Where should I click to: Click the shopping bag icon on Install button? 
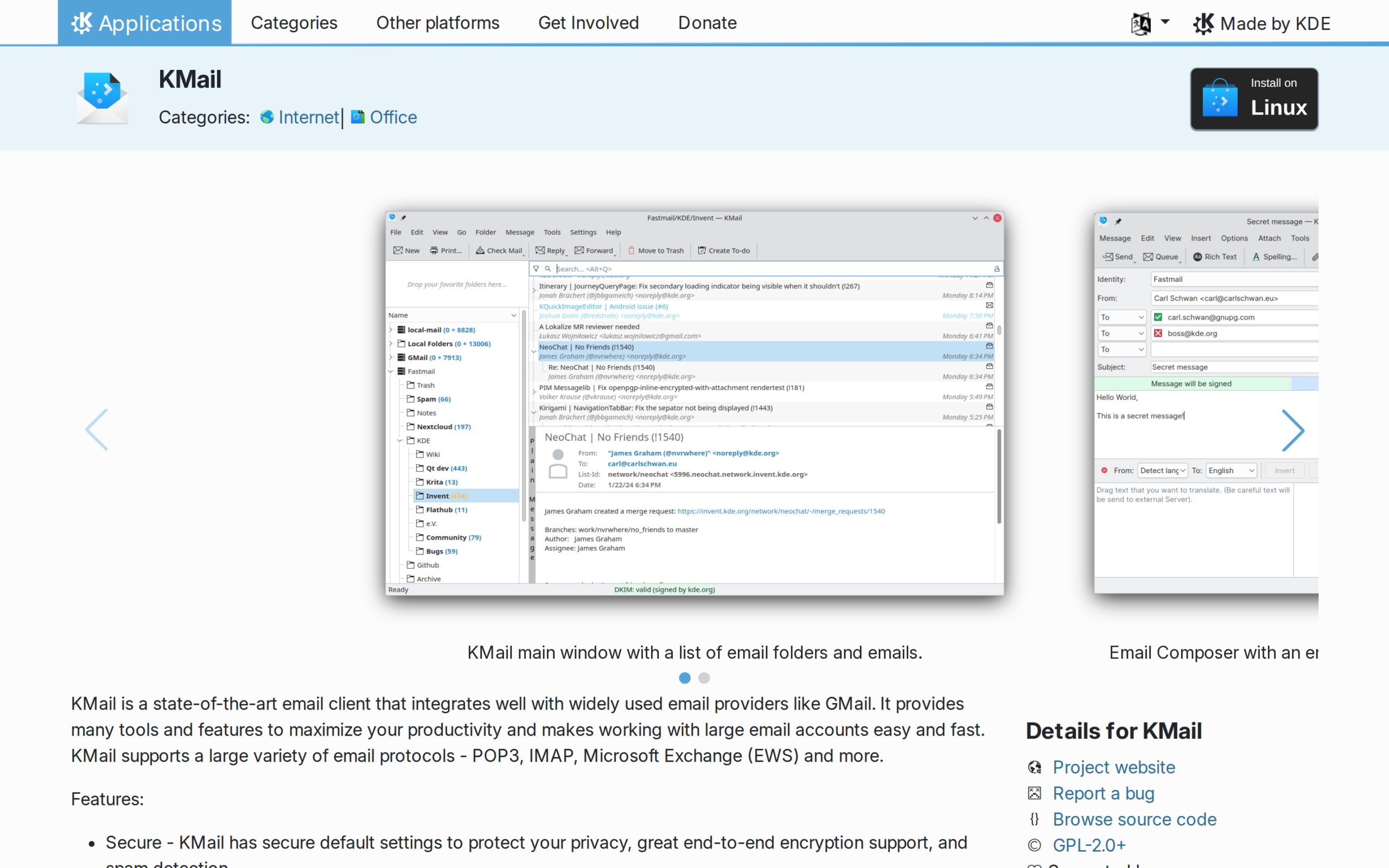point(1220,99)
